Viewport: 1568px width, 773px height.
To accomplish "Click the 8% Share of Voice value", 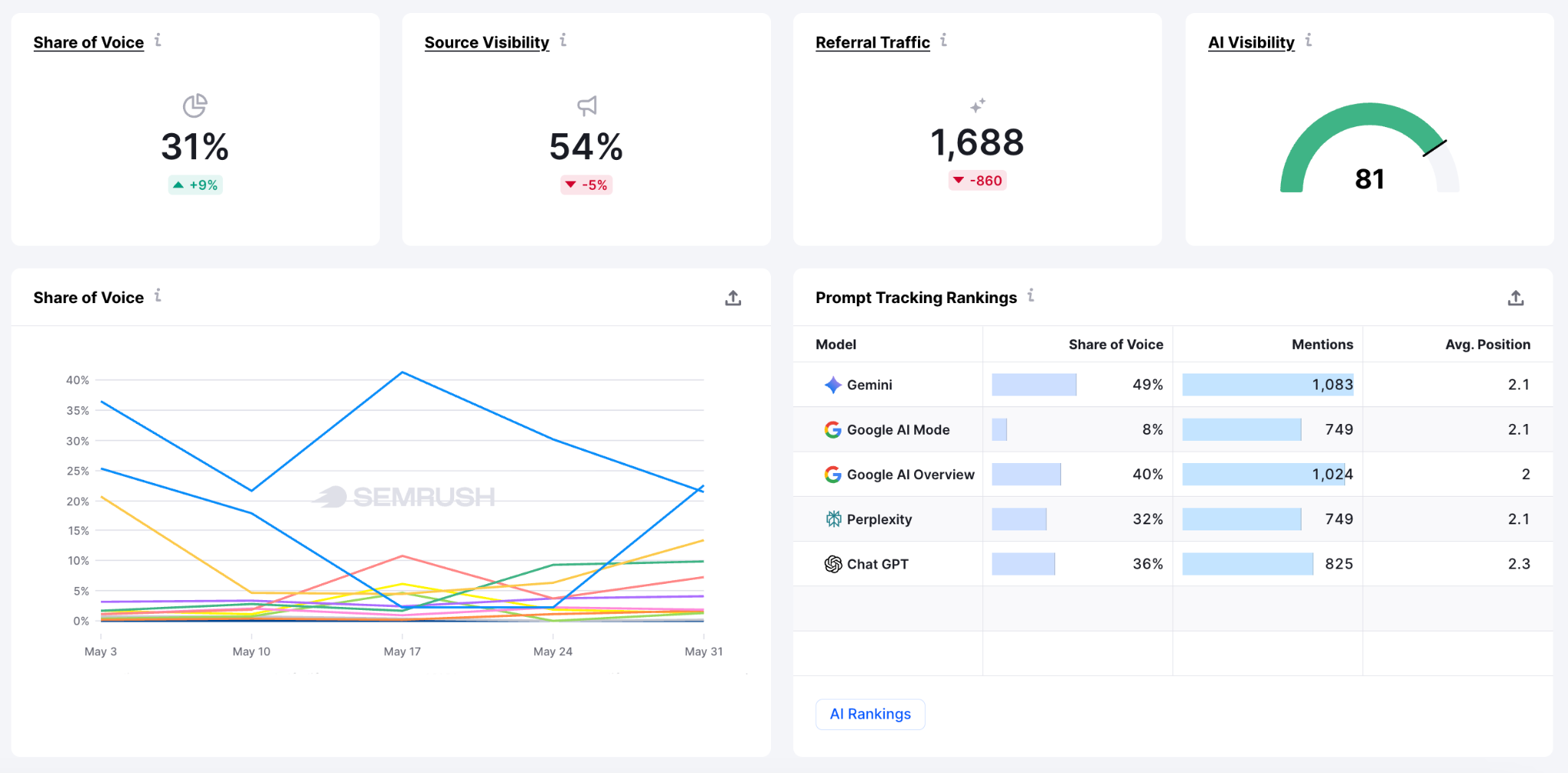I will tap(1152, 430).
